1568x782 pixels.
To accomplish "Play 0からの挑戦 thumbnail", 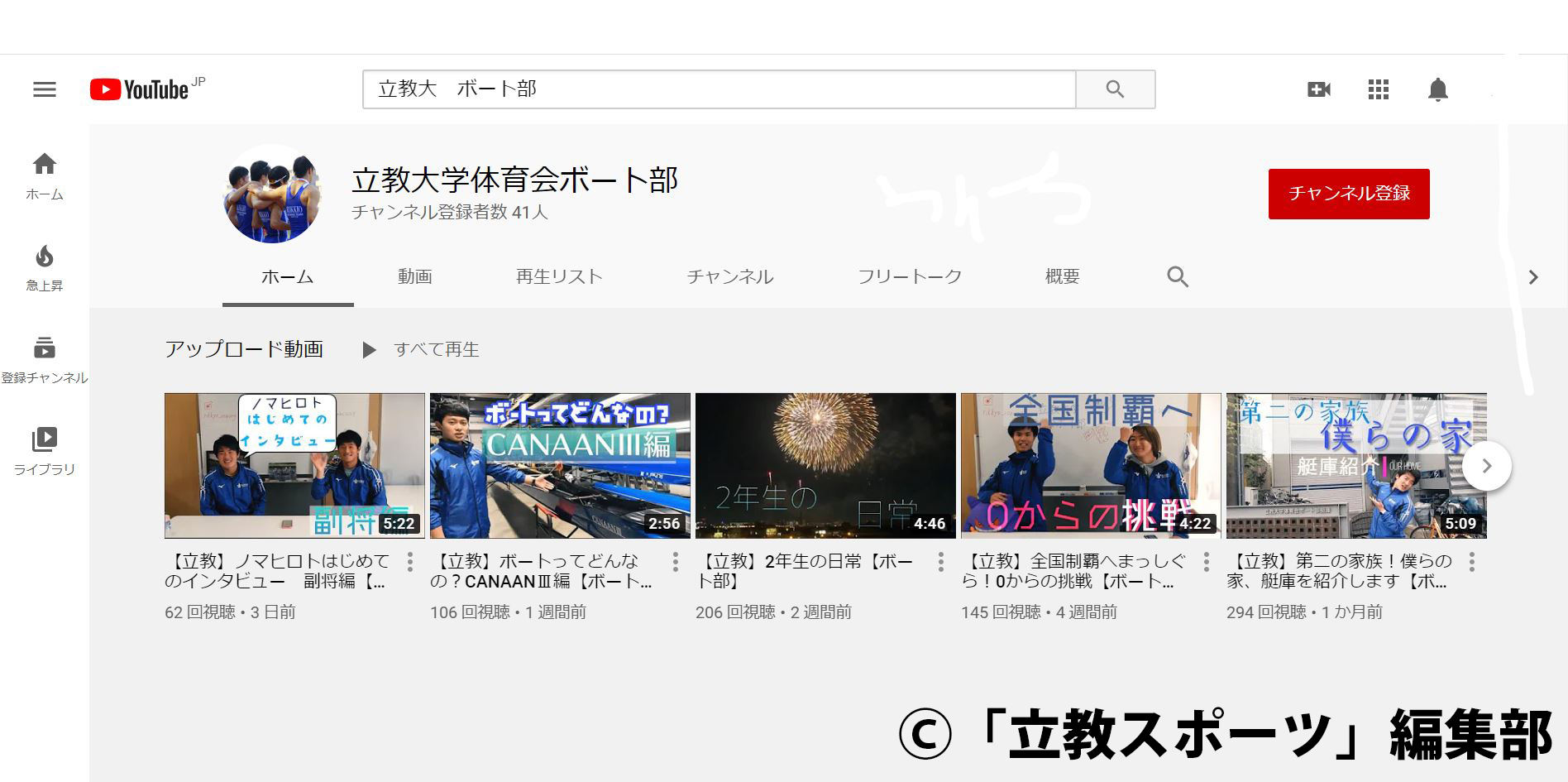I will click(1091, 466).
